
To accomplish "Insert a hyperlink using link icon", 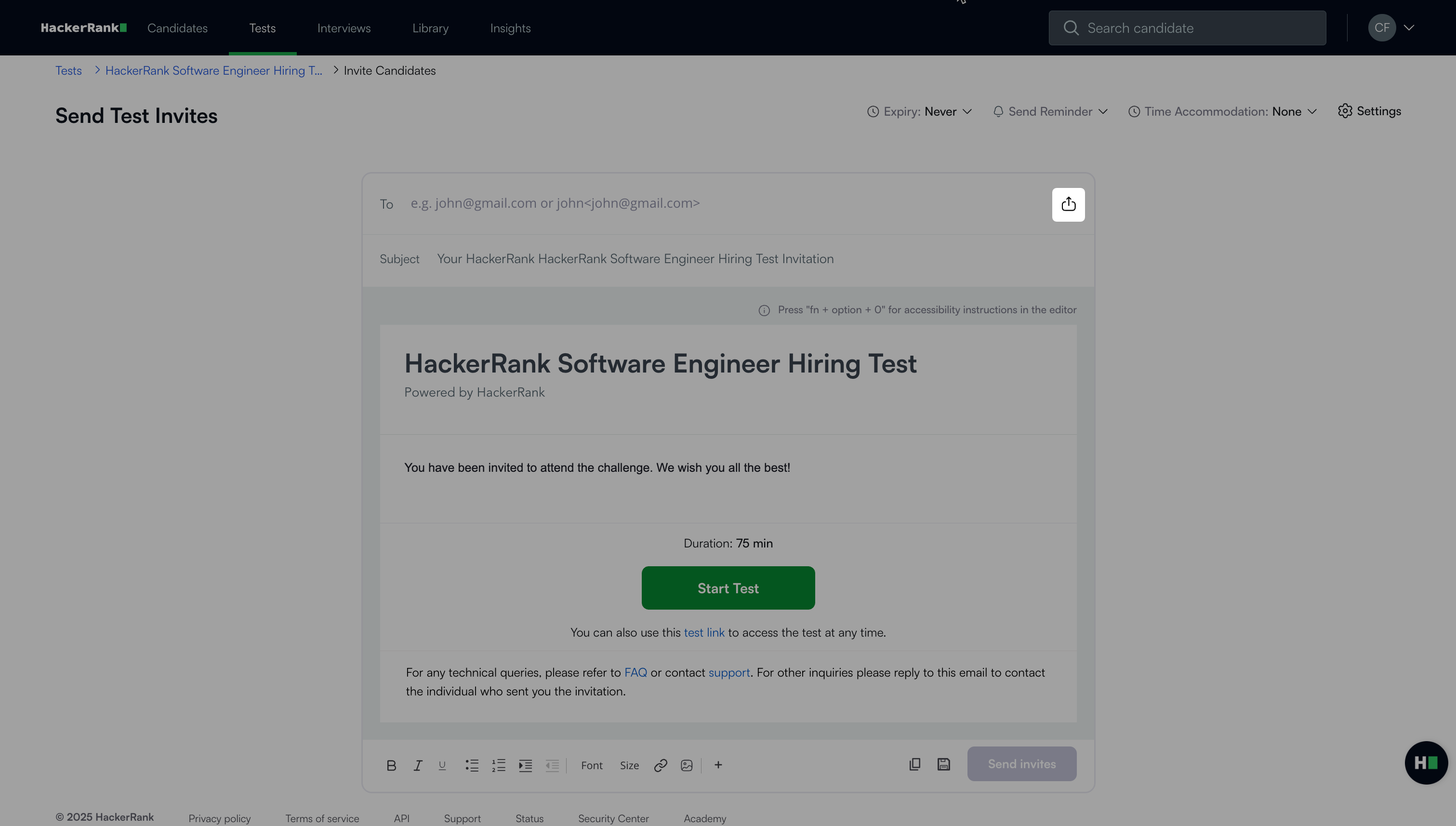I will point(660,765).
